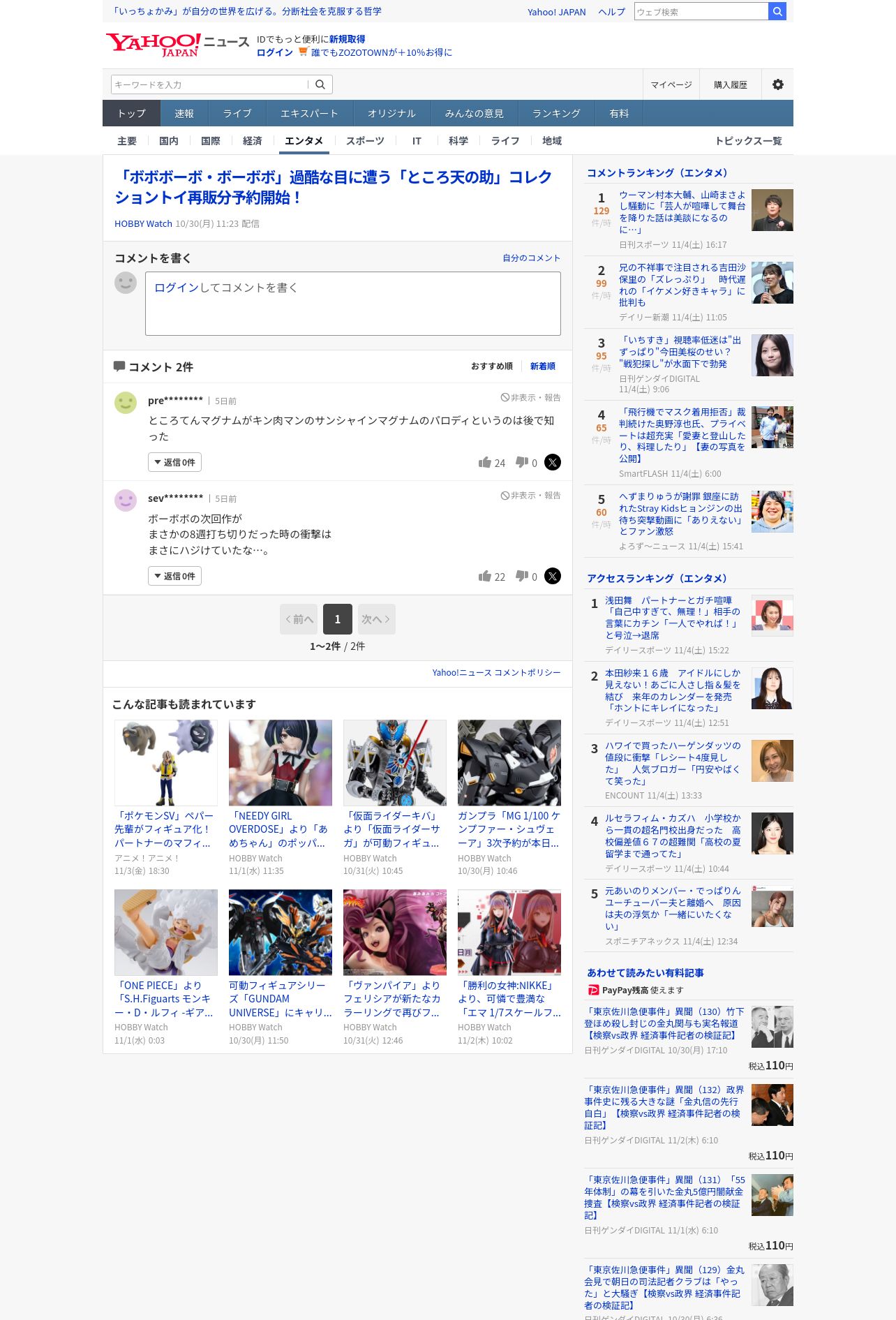Open the ライブ tab
Viewport: 896px width, 1320px height.
(x=237, y=113)
